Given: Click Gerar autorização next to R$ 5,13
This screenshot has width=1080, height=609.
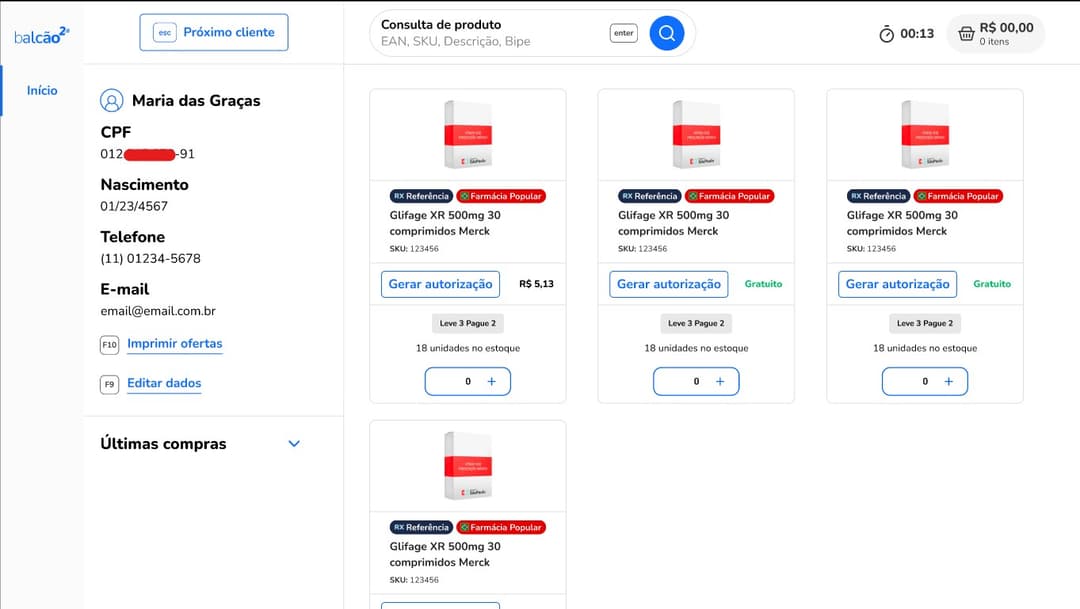Looking at the screenshot, I should (440, 284).
